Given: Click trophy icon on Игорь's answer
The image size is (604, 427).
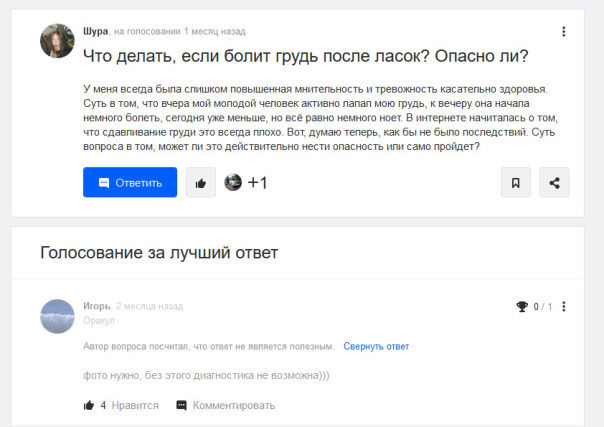Looking at the screenshot, I should pos(522,306).
